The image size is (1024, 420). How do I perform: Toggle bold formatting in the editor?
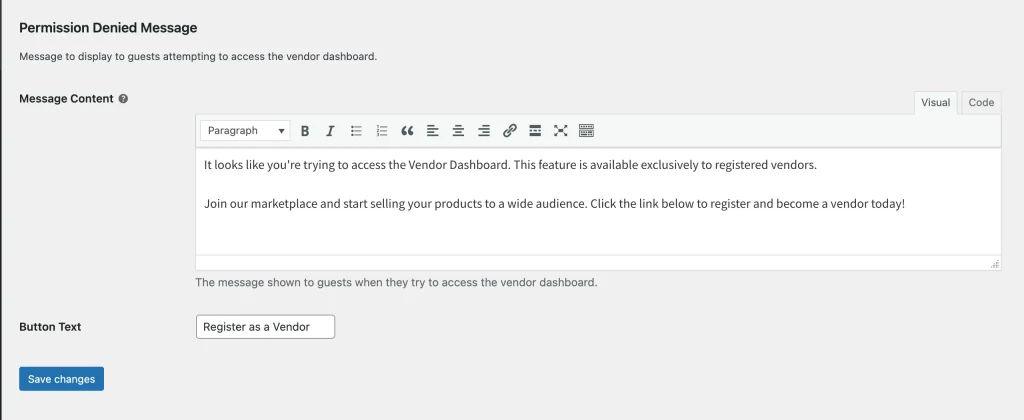pos(304,131)
